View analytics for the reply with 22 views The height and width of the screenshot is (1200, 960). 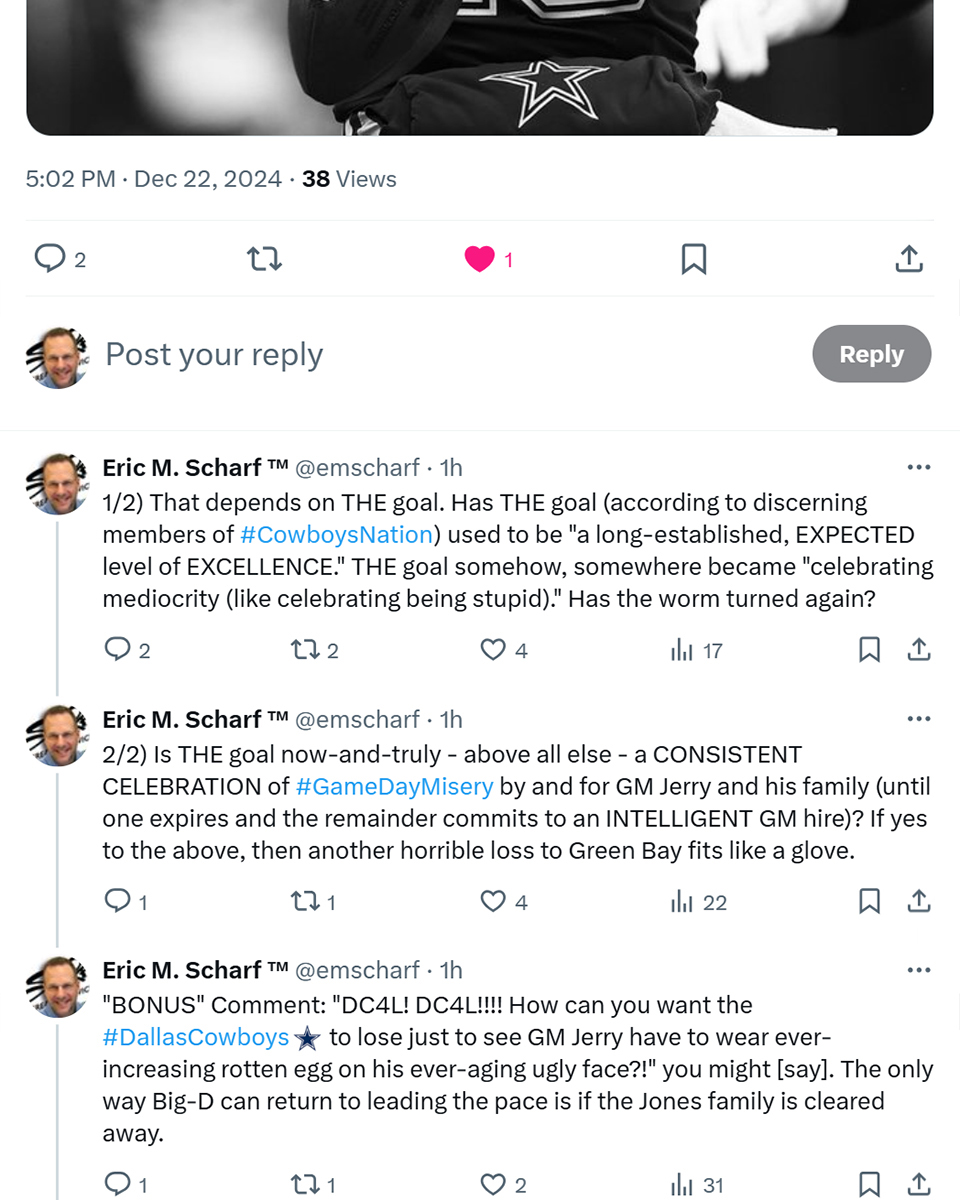coord(698,902)
